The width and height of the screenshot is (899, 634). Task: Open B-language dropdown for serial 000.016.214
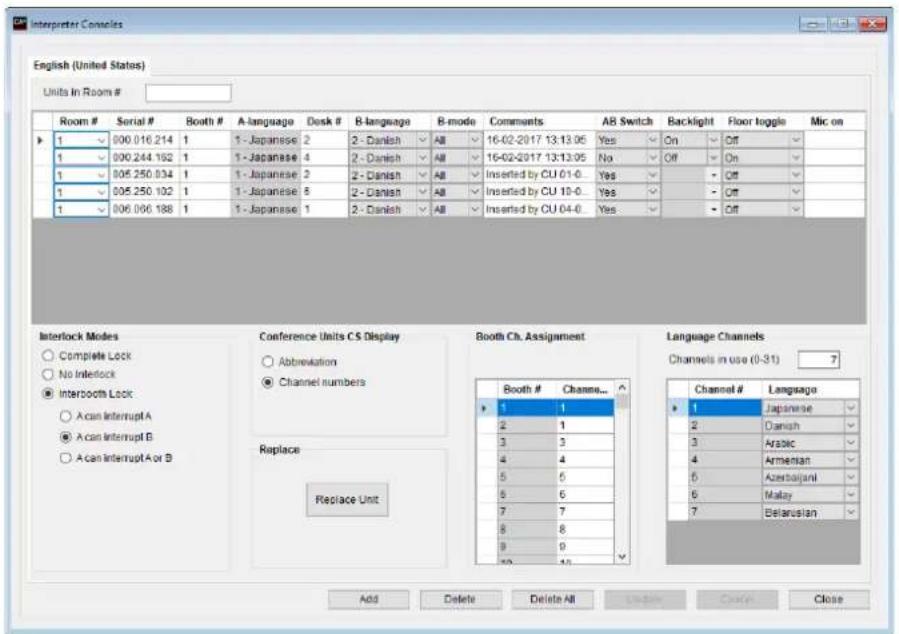423,140
